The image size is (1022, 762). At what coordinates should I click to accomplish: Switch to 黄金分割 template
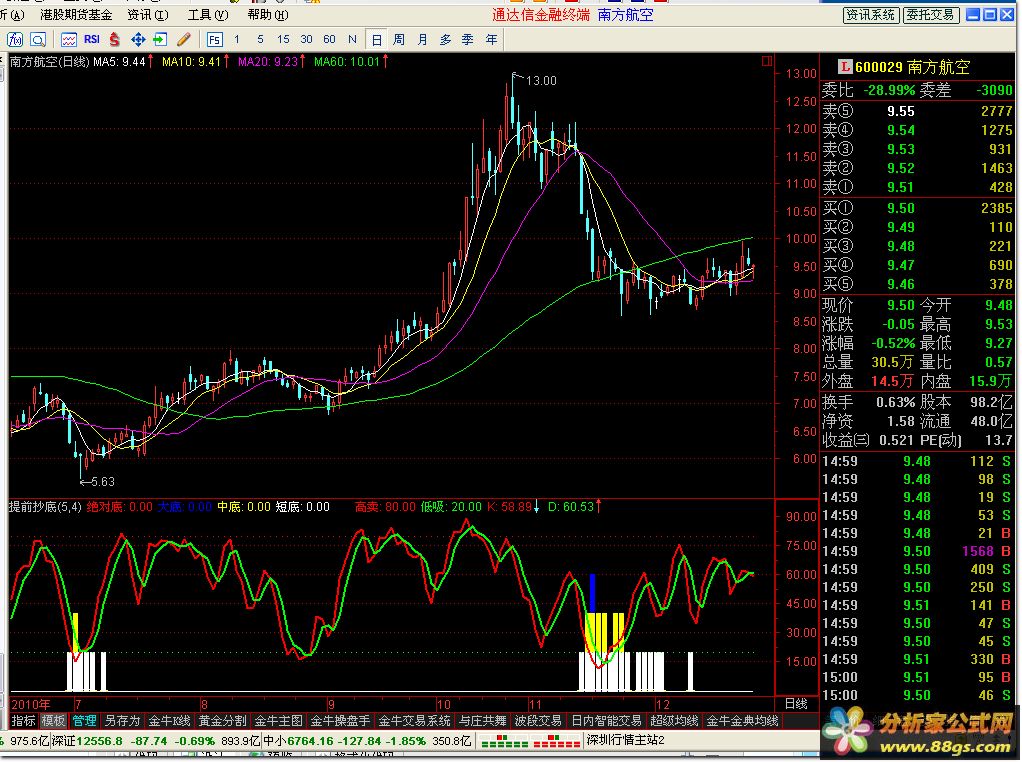coord(223,721)
